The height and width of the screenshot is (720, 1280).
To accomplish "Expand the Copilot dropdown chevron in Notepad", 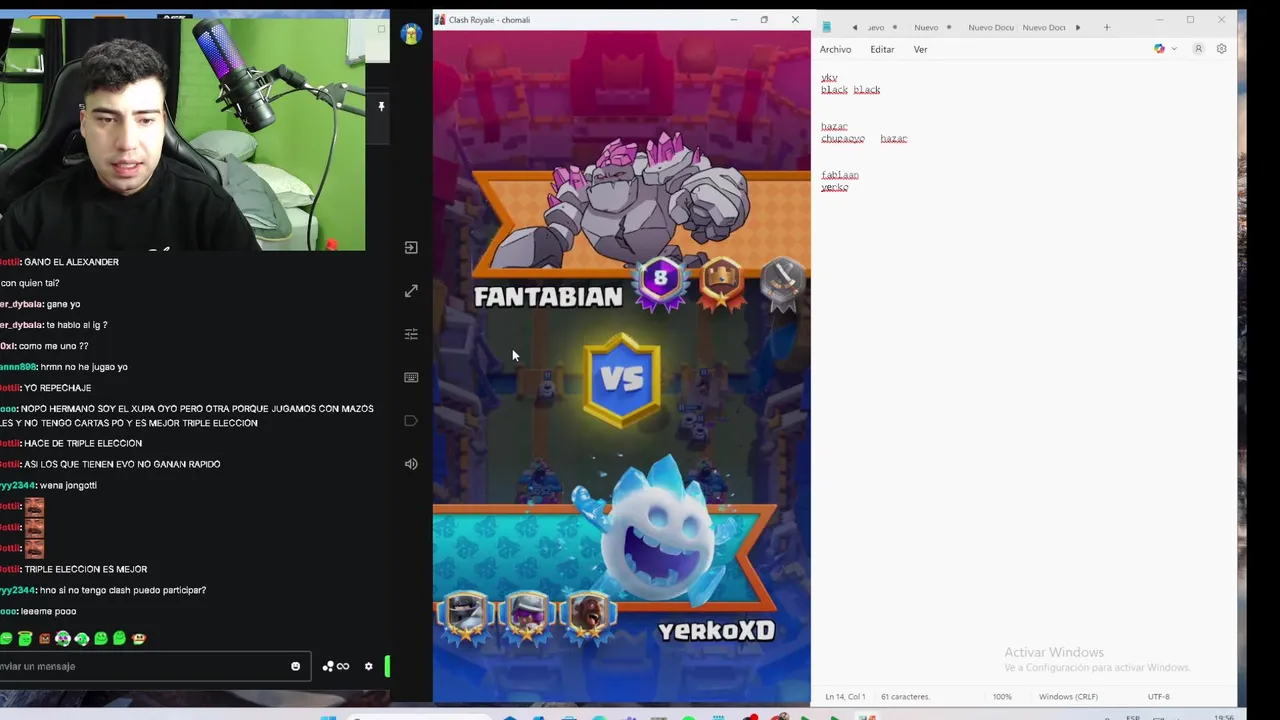I will click(1174, 49).
